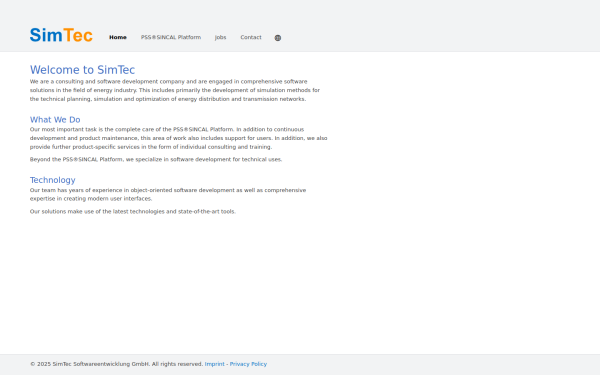This screenshot has height=375, width=600.
Task: Click the copyright notice '© 2025 SimTec Softwareentwicklung GmbH'
Action: pos(90,364)
